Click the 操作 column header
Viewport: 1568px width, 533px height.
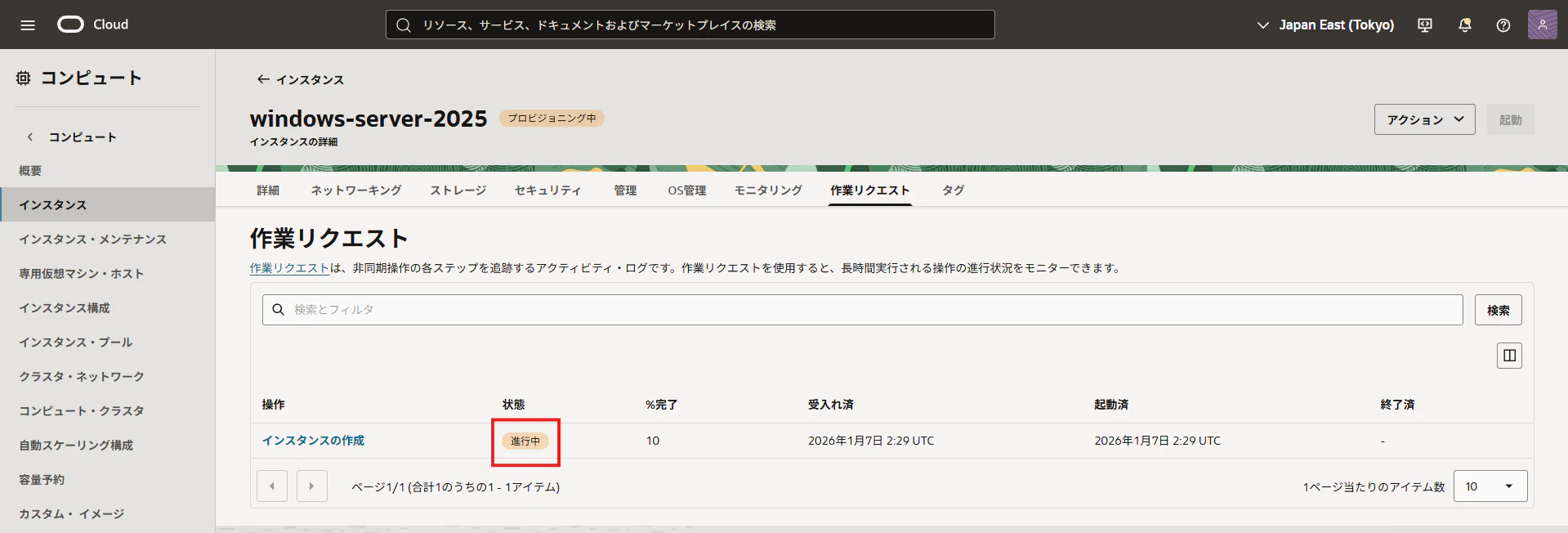click(273, 405)
